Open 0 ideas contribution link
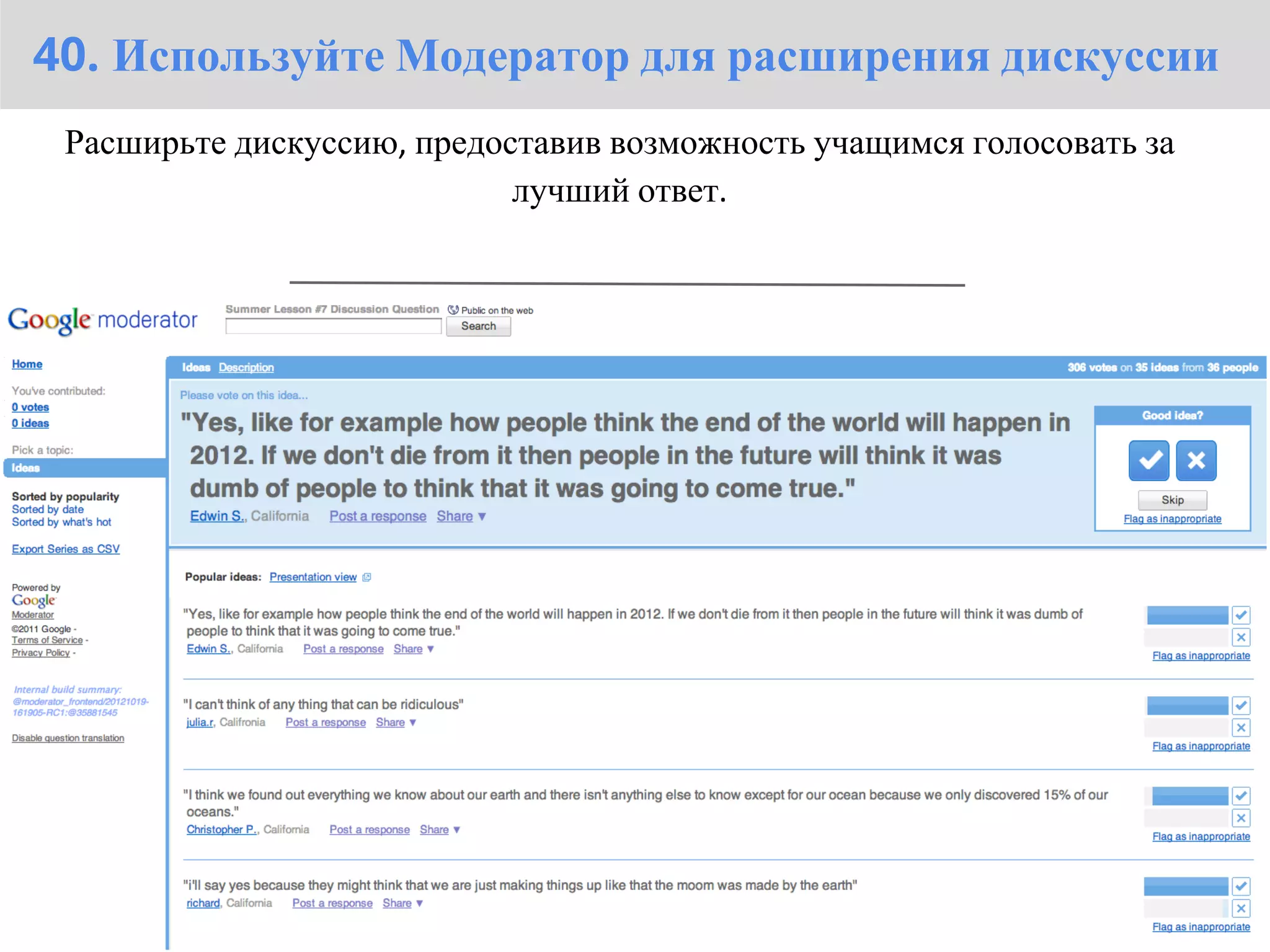Image resolution: width=1270 pixels, height=952 pixels. click(30, 423)
